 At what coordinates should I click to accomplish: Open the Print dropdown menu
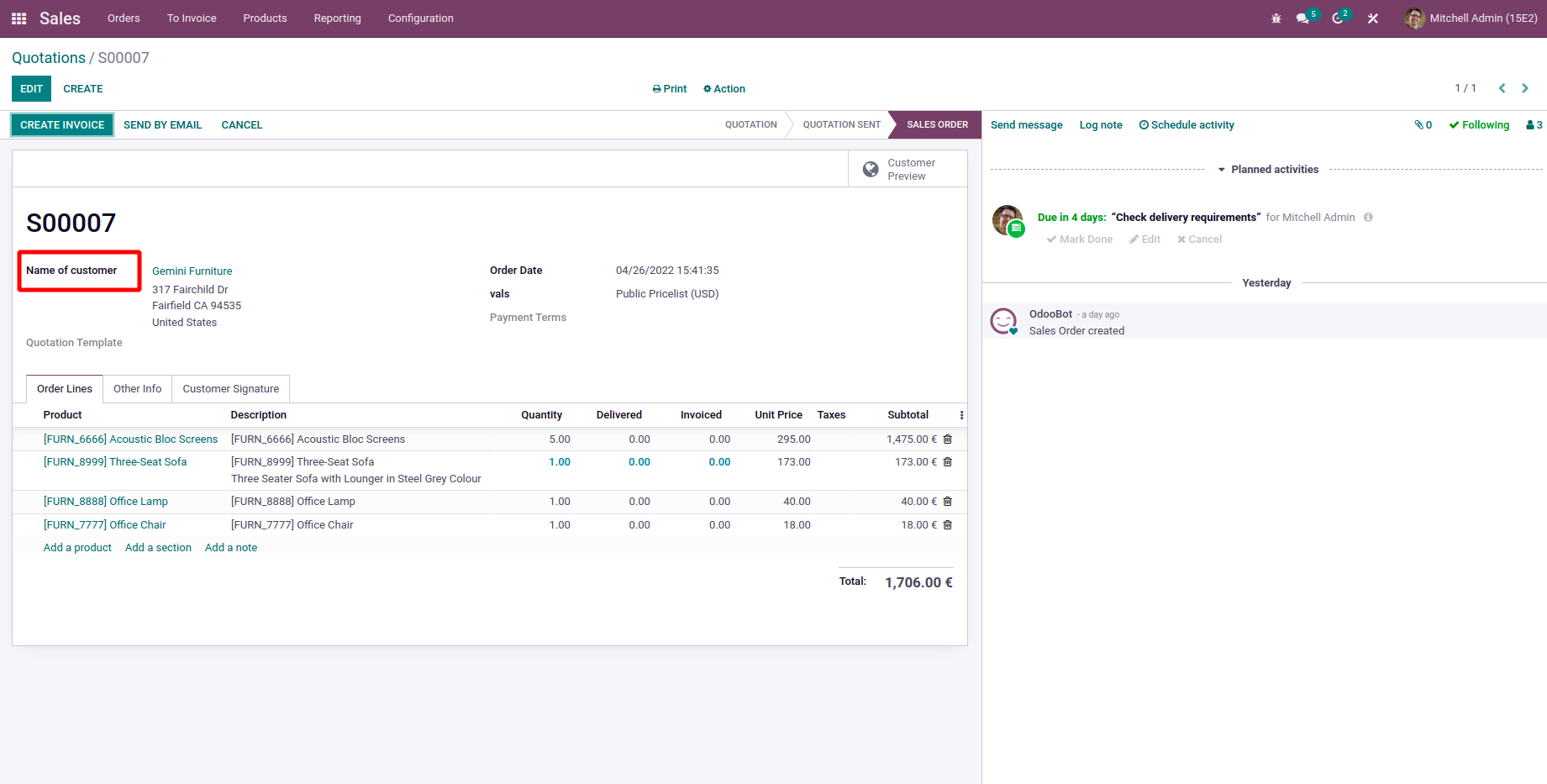[670, 89]
